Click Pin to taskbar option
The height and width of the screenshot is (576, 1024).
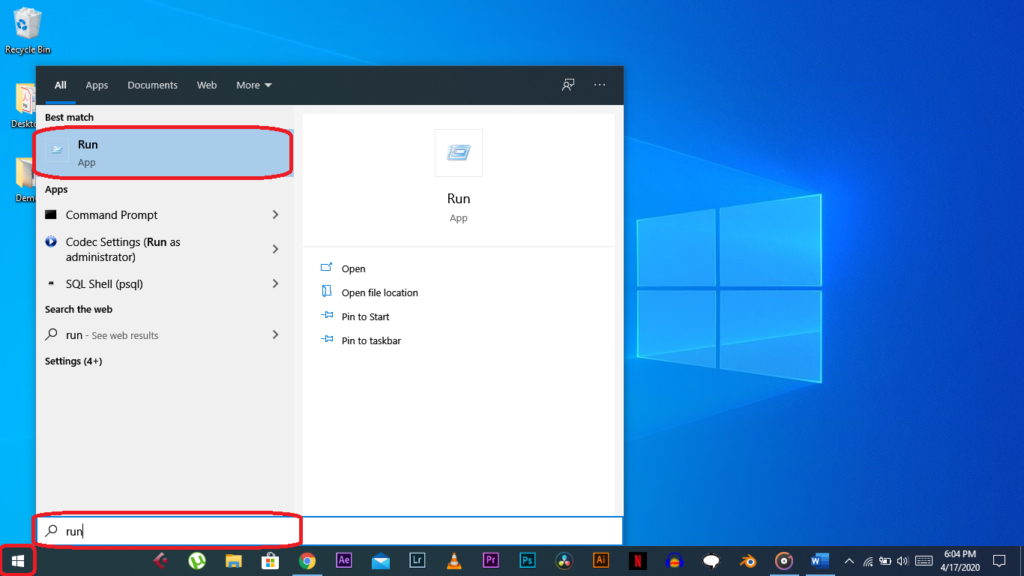coord(370,341)
